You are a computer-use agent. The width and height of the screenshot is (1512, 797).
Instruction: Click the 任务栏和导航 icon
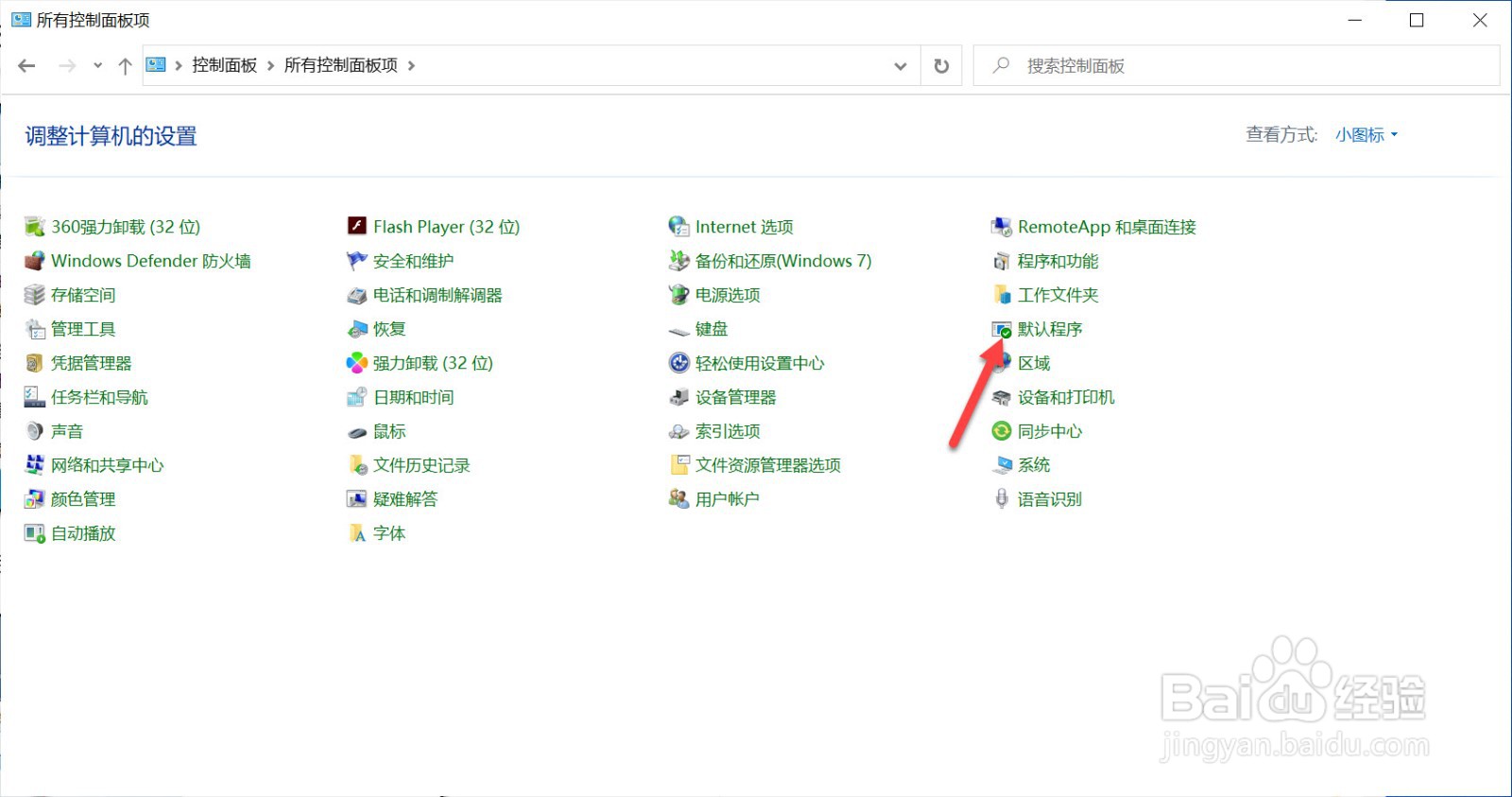tap(35, 397)
